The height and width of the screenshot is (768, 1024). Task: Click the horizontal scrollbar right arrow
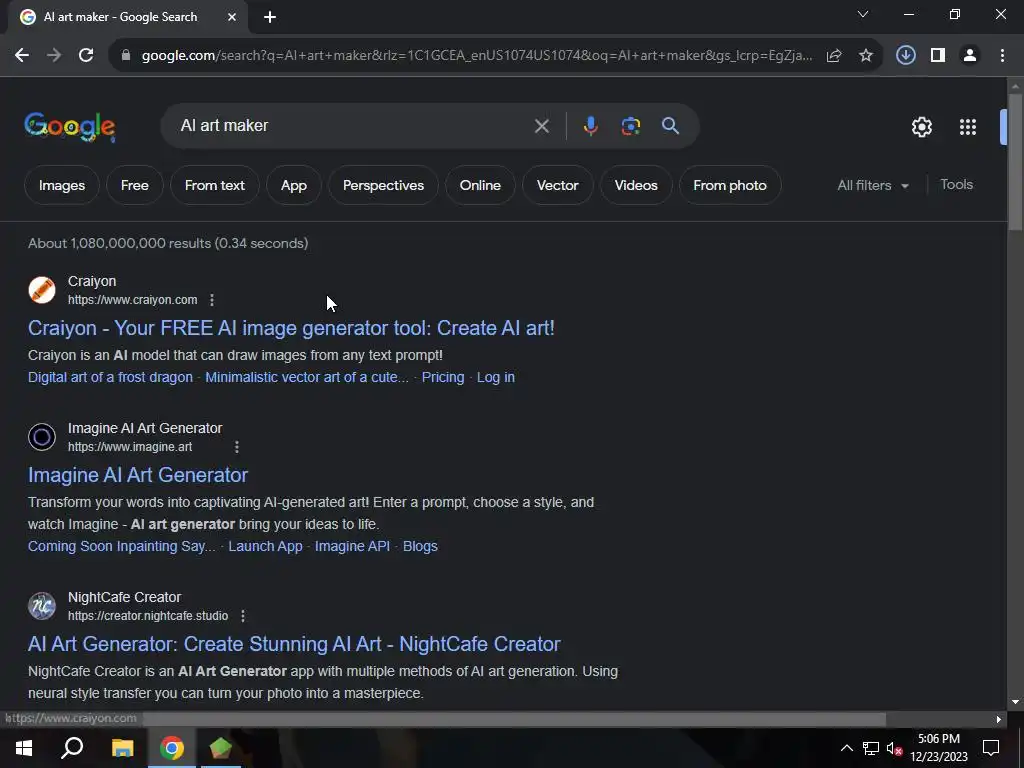pos(999,720)
